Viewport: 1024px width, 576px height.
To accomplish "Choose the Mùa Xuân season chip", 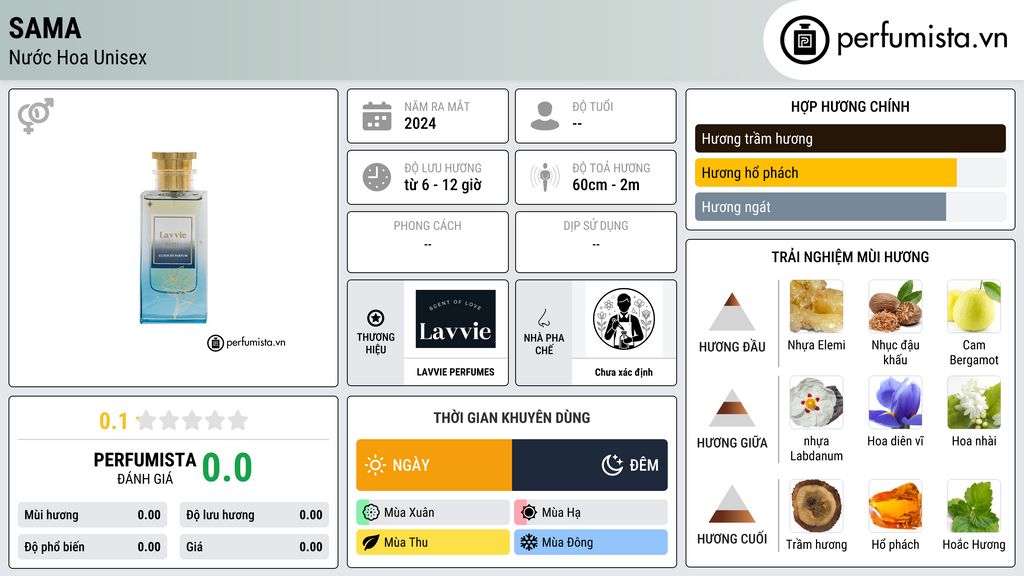I will (433, 512).
